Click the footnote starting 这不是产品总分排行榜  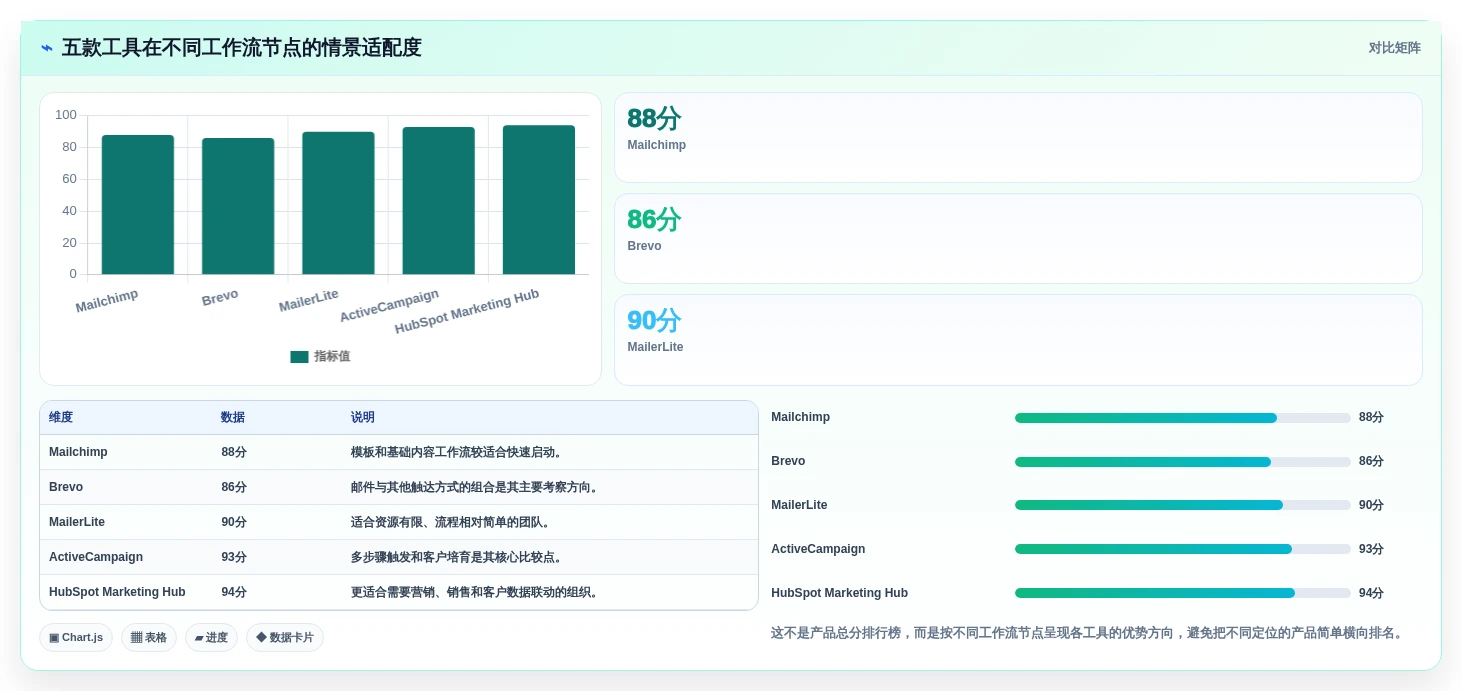(1089, 633)
